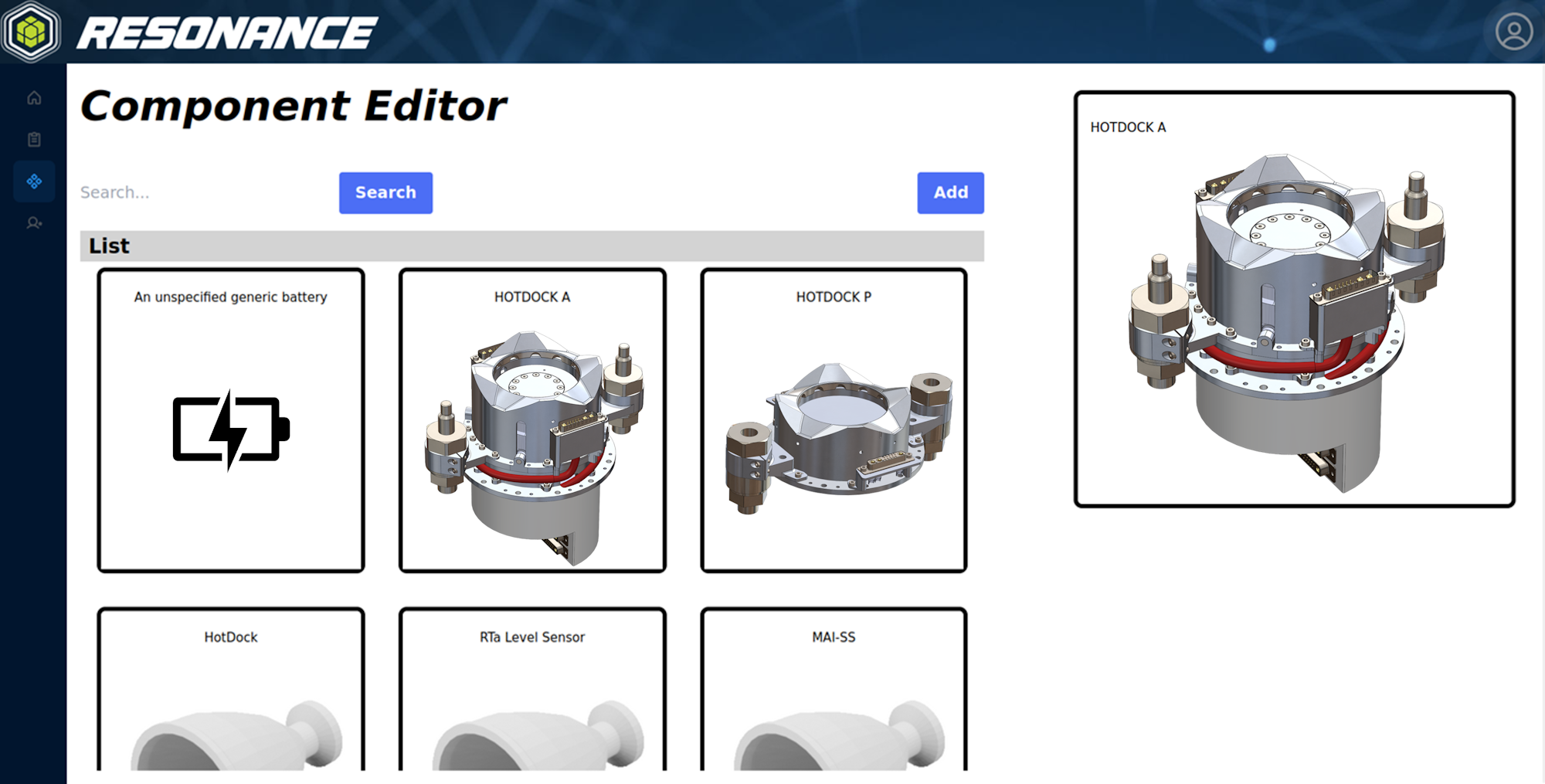1545x784 pixels.
Task: Focus the Search text field
Action: tap(205, 192)
